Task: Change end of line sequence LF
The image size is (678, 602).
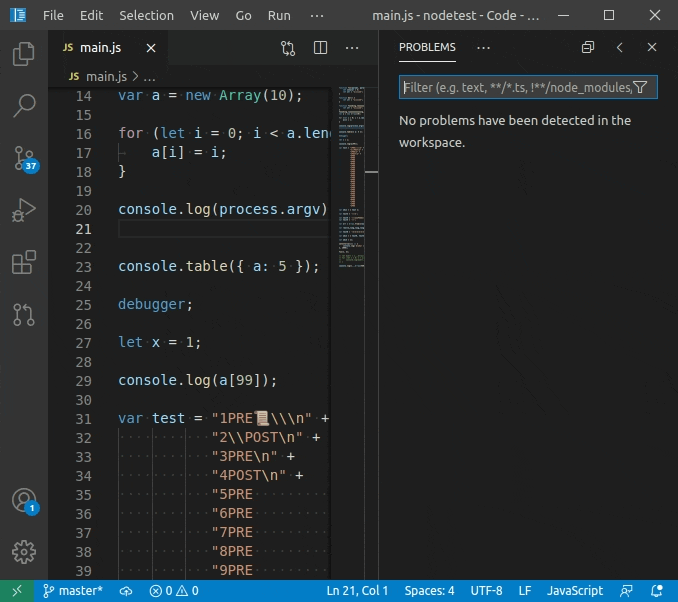Action: point(524,591)
